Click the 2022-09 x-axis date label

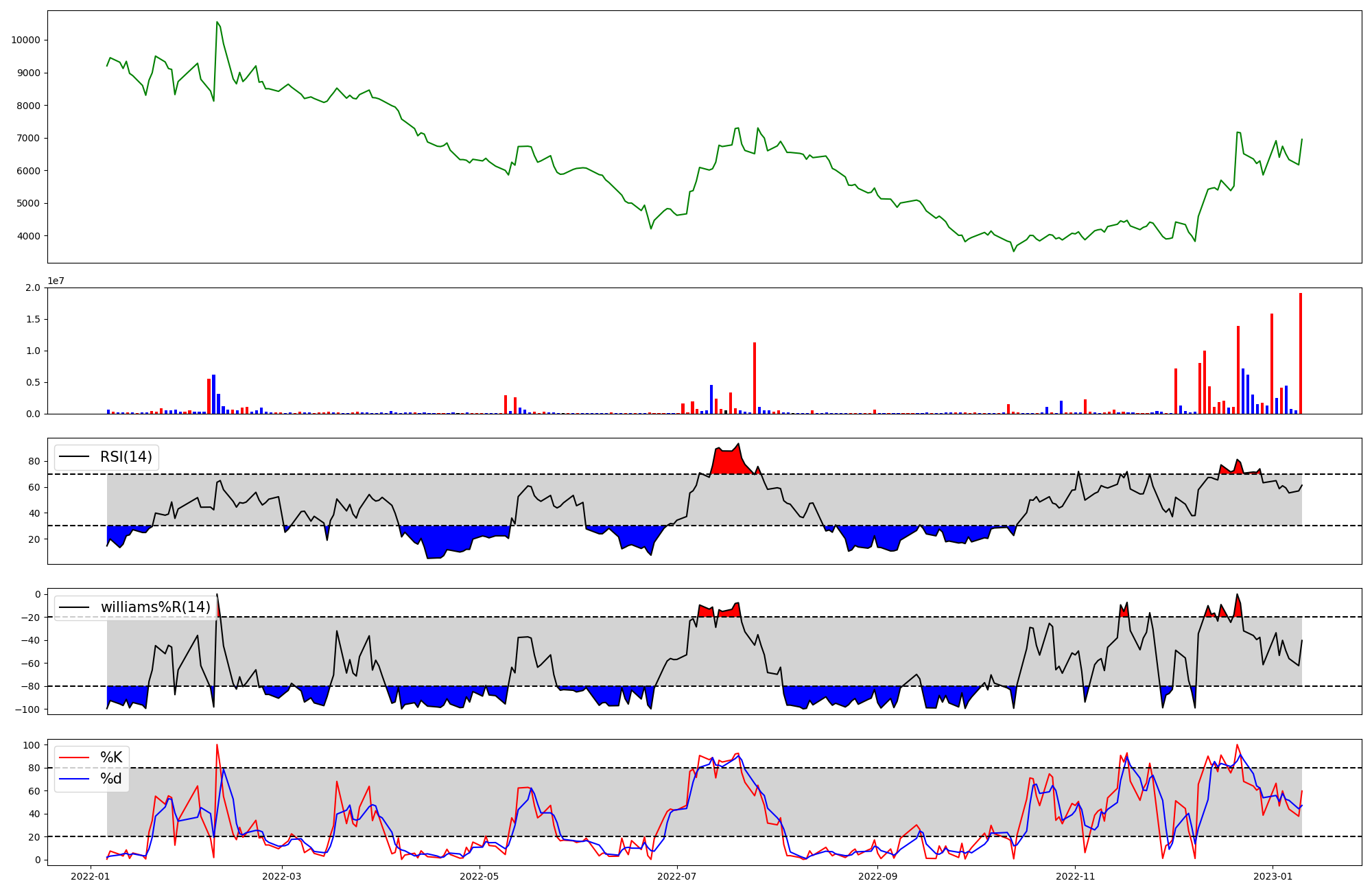coord(877,876)
